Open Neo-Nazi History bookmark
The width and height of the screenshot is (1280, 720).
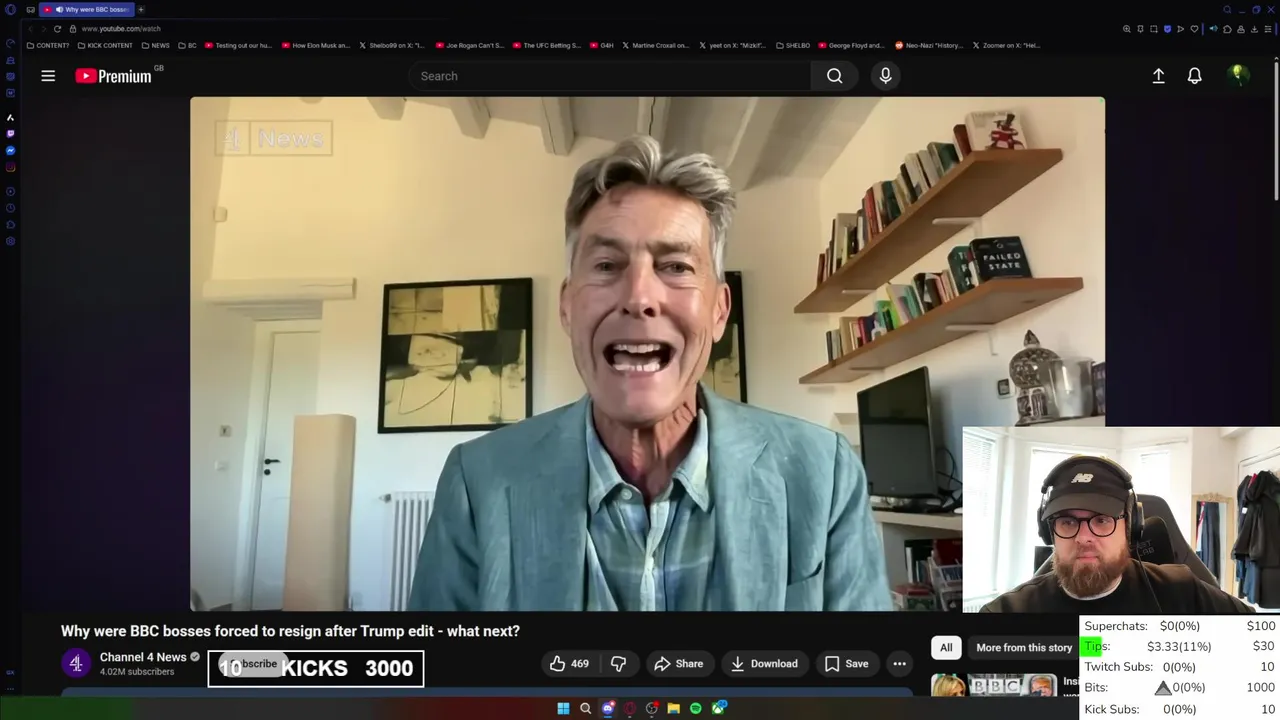tap(929, 45)
